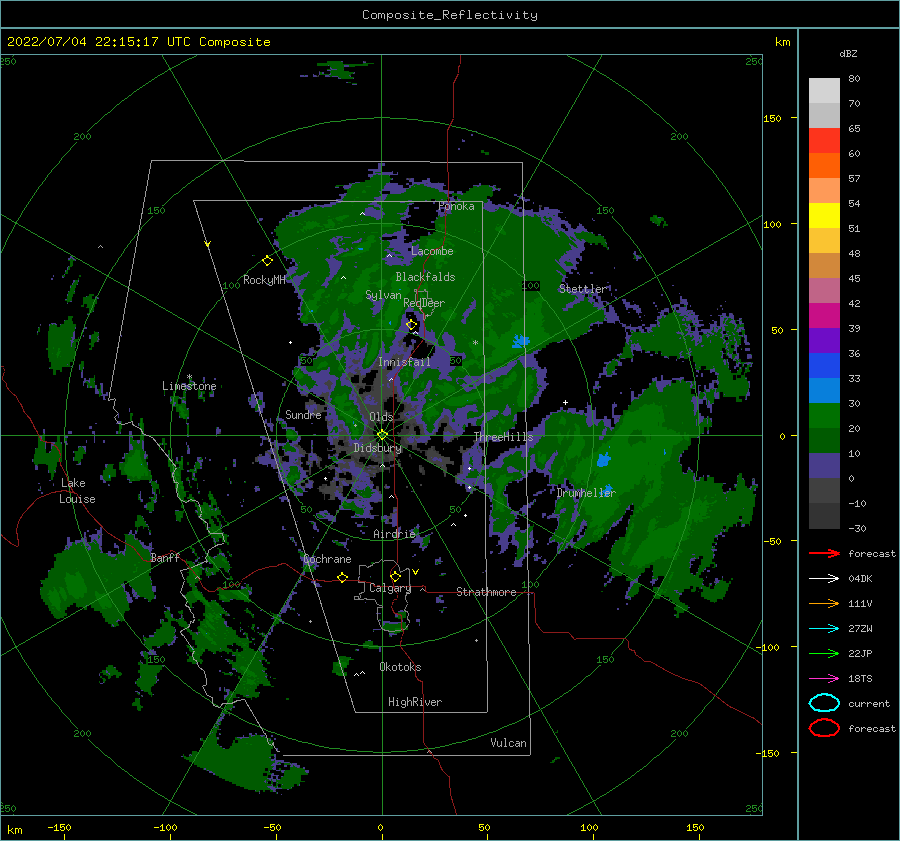Click the yellow 51 dBZ color swatch
Image resolution: width=900 pixels, height=841 pixels.
824,215
